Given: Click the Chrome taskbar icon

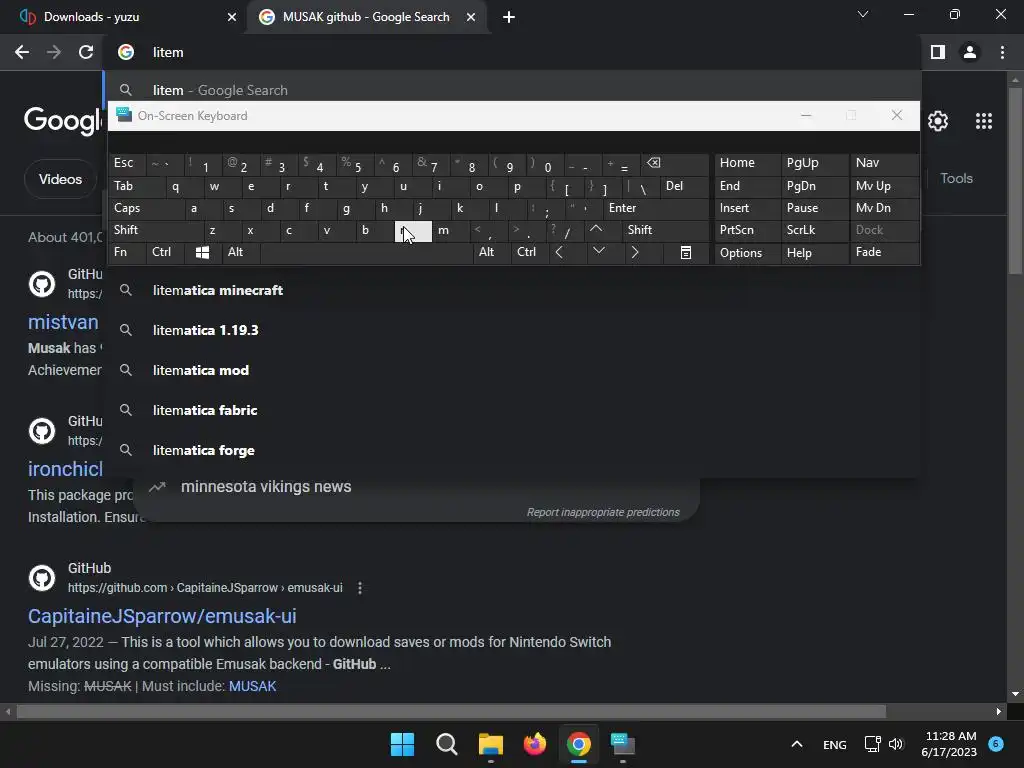Looking at the screenshot, I should [x=579, y=744].
